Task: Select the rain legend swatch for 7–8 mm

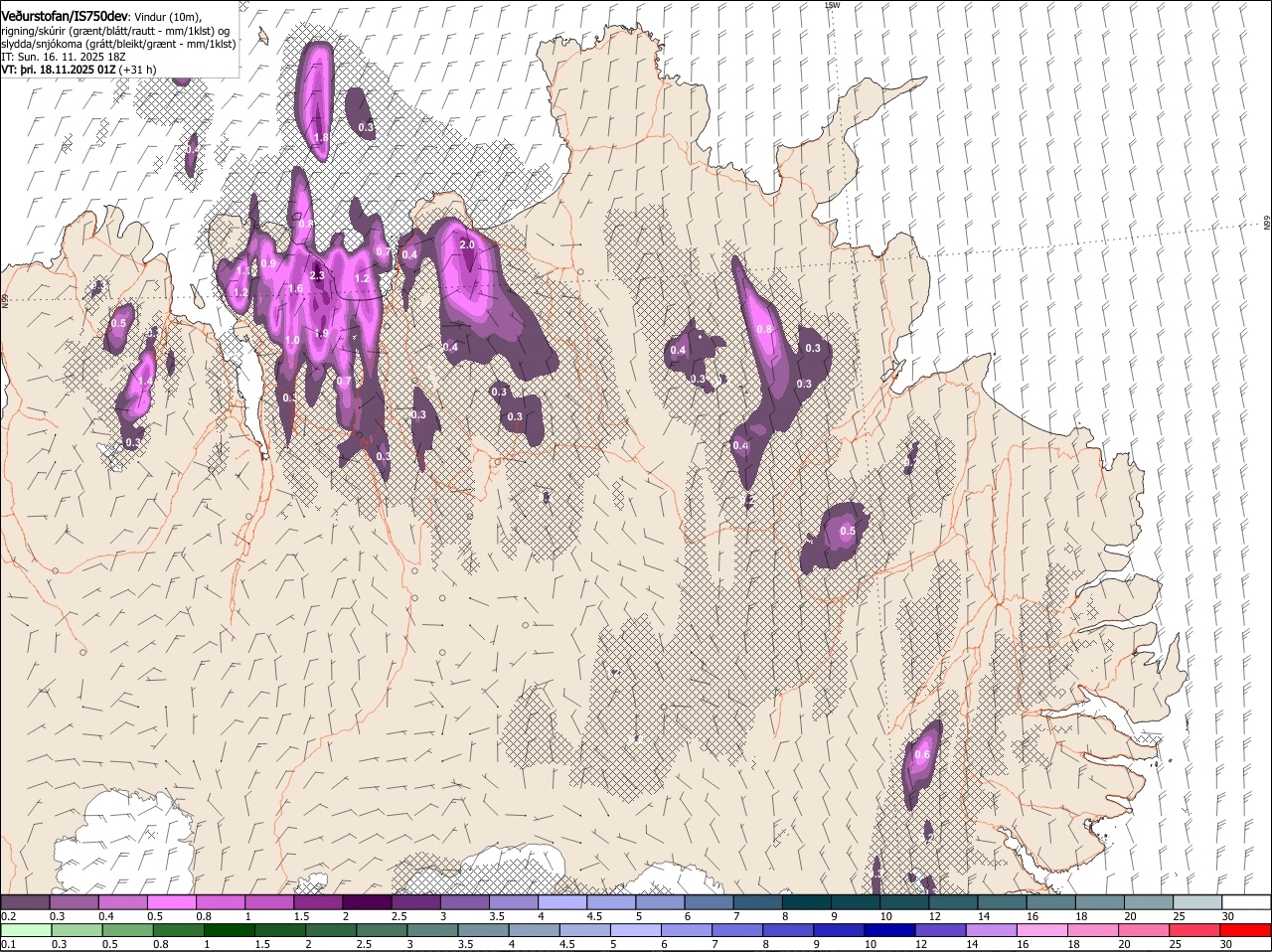Action: coord(738,931)
